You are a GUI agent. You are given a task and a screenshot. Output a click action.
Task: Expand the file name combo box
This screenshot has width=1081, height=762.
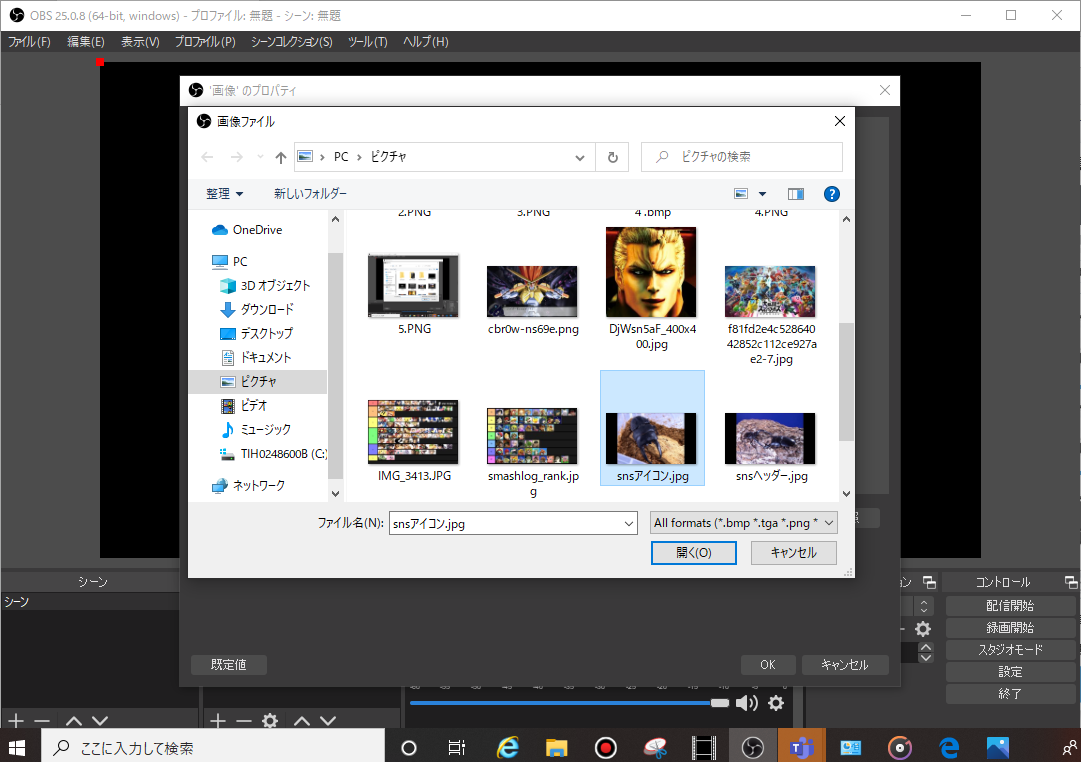pos(629,523)
